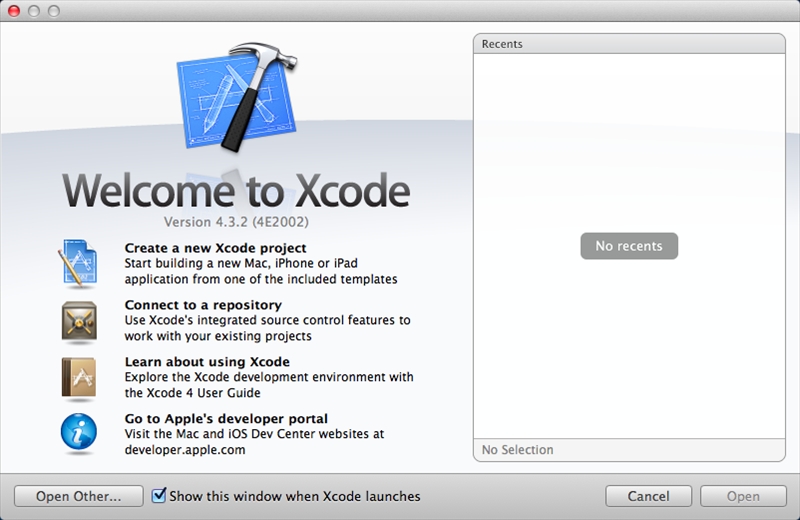The width and height of the screenshot is (800, 520).
Task: Click the developer.apple.com text
Action: pos(185,450)
